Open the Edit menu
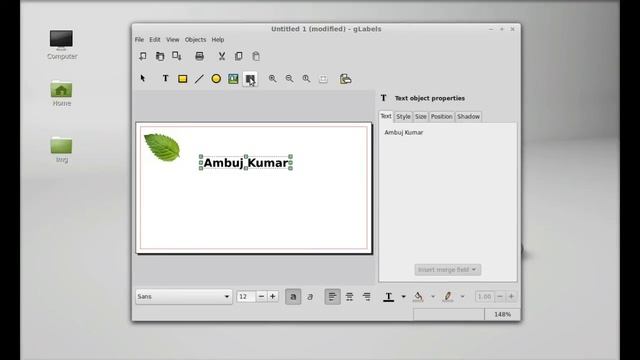 [155, 40]
